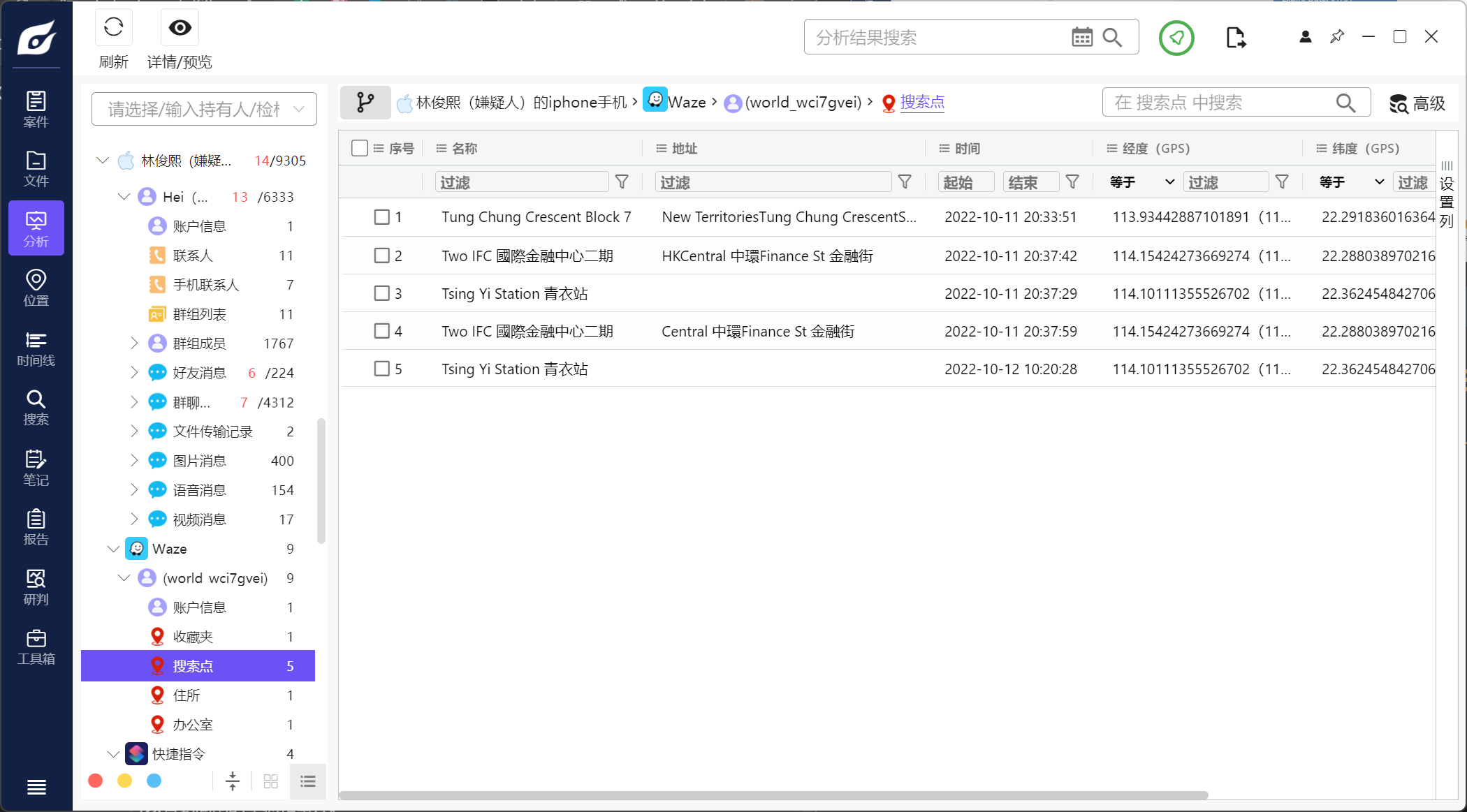Check the box for row 1
Screen dimensions: 1467x812
(381, 217)
